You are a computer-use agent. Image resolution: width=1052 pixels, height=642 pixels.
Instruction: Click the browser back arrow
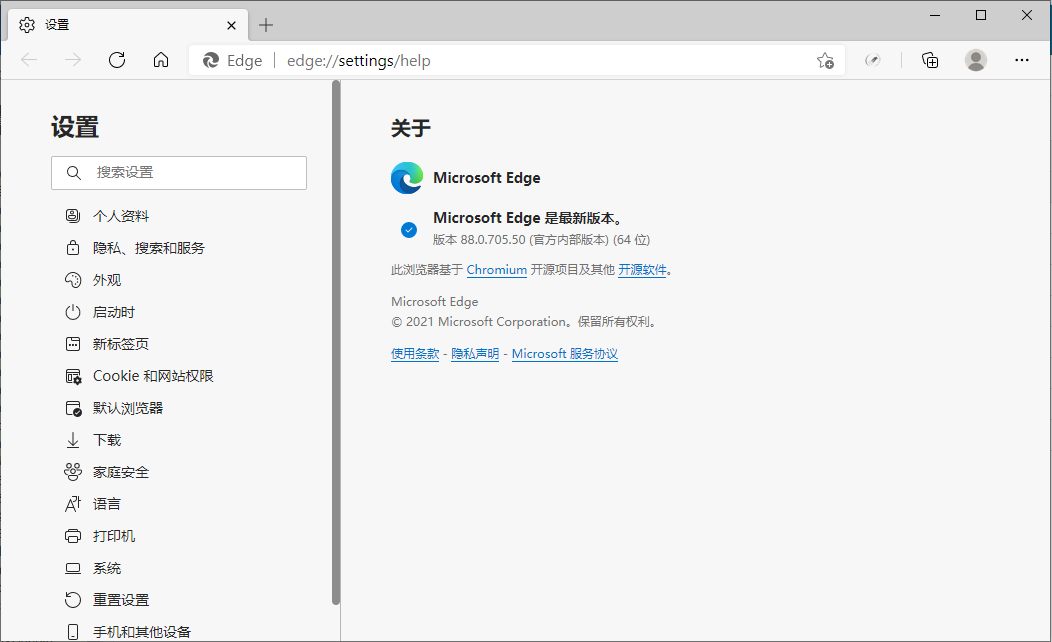29,60
